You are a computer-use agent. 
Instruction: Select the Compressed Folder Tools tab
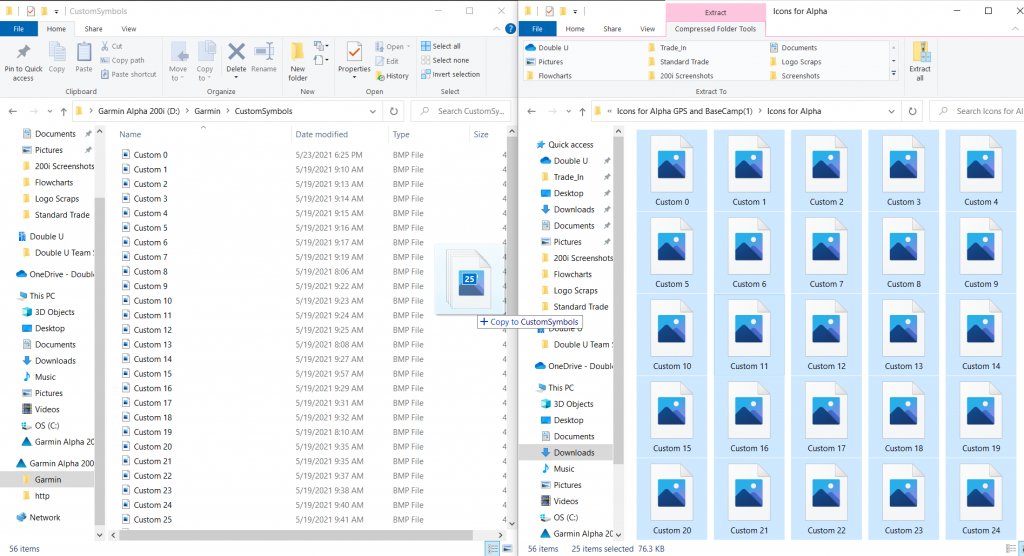tap(716, 29)
